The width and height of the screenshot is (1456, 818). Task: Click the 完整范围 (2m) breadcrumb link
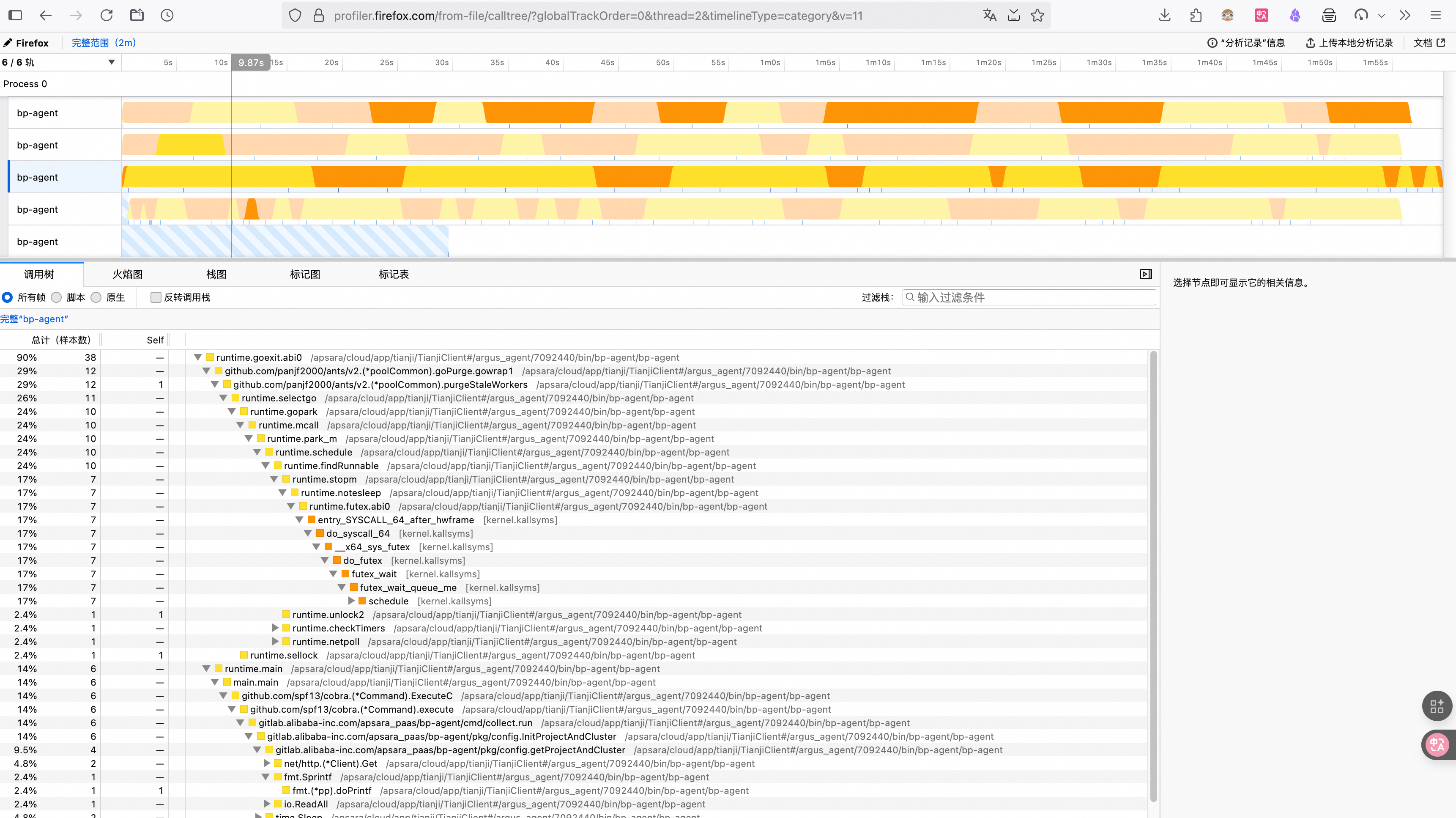click(x=104, y=43)
